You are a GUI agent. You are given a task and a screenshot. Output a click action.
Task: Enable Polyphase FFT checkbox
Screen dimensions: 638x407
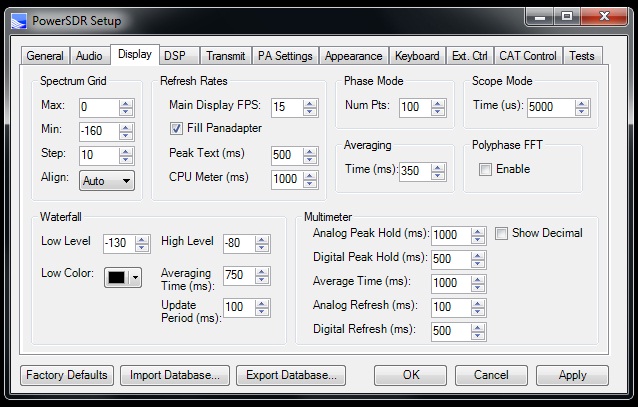coord(485,169)
